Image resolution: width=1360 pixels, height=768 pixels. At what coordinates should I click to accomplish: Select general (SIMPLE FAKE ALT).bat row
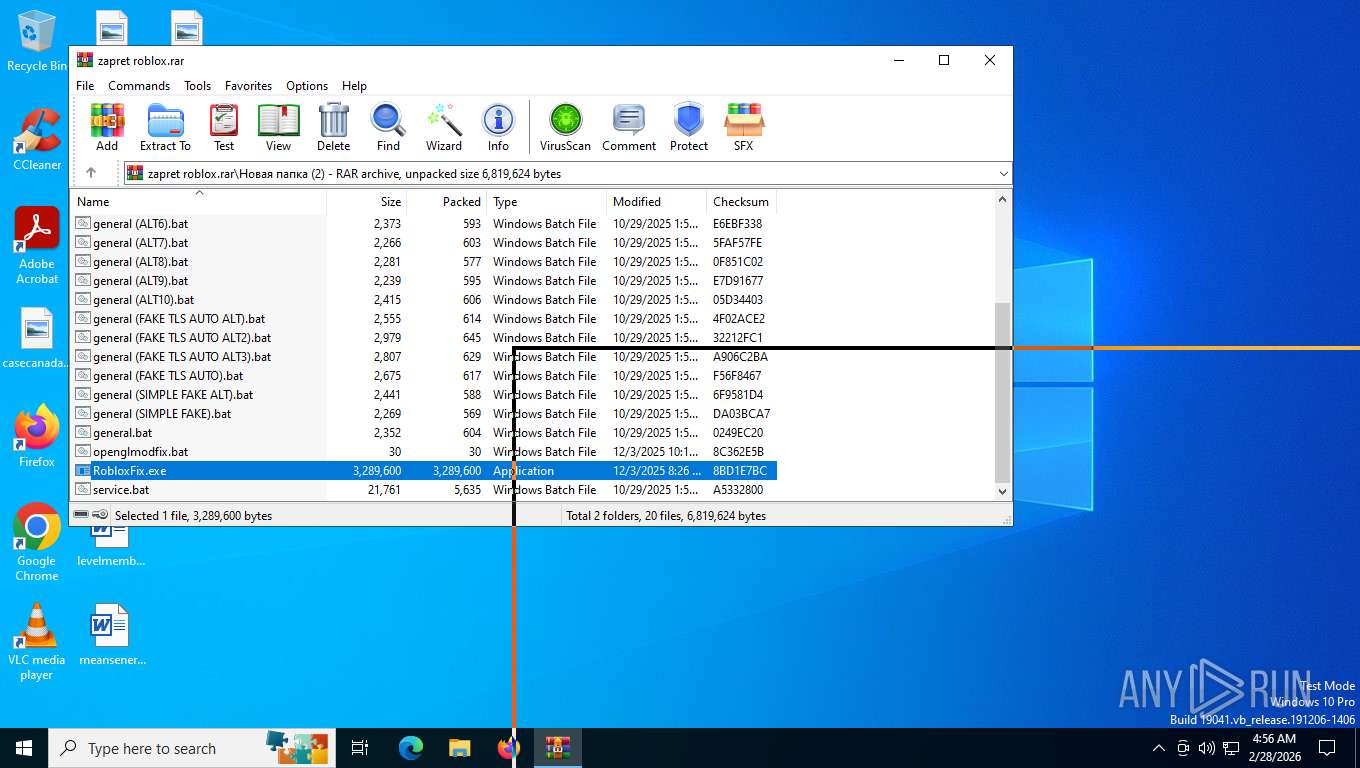pos(424,394)
